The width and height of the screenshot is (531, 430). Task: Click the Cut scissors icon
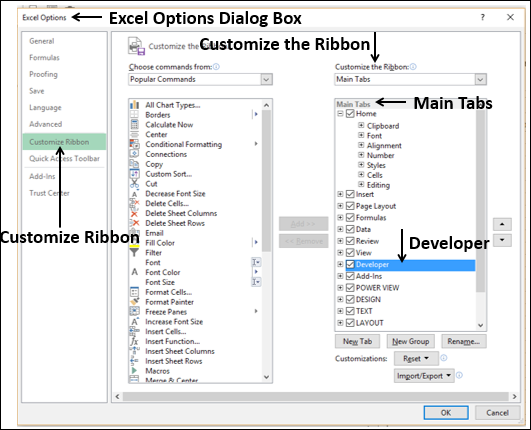point(134,184)
